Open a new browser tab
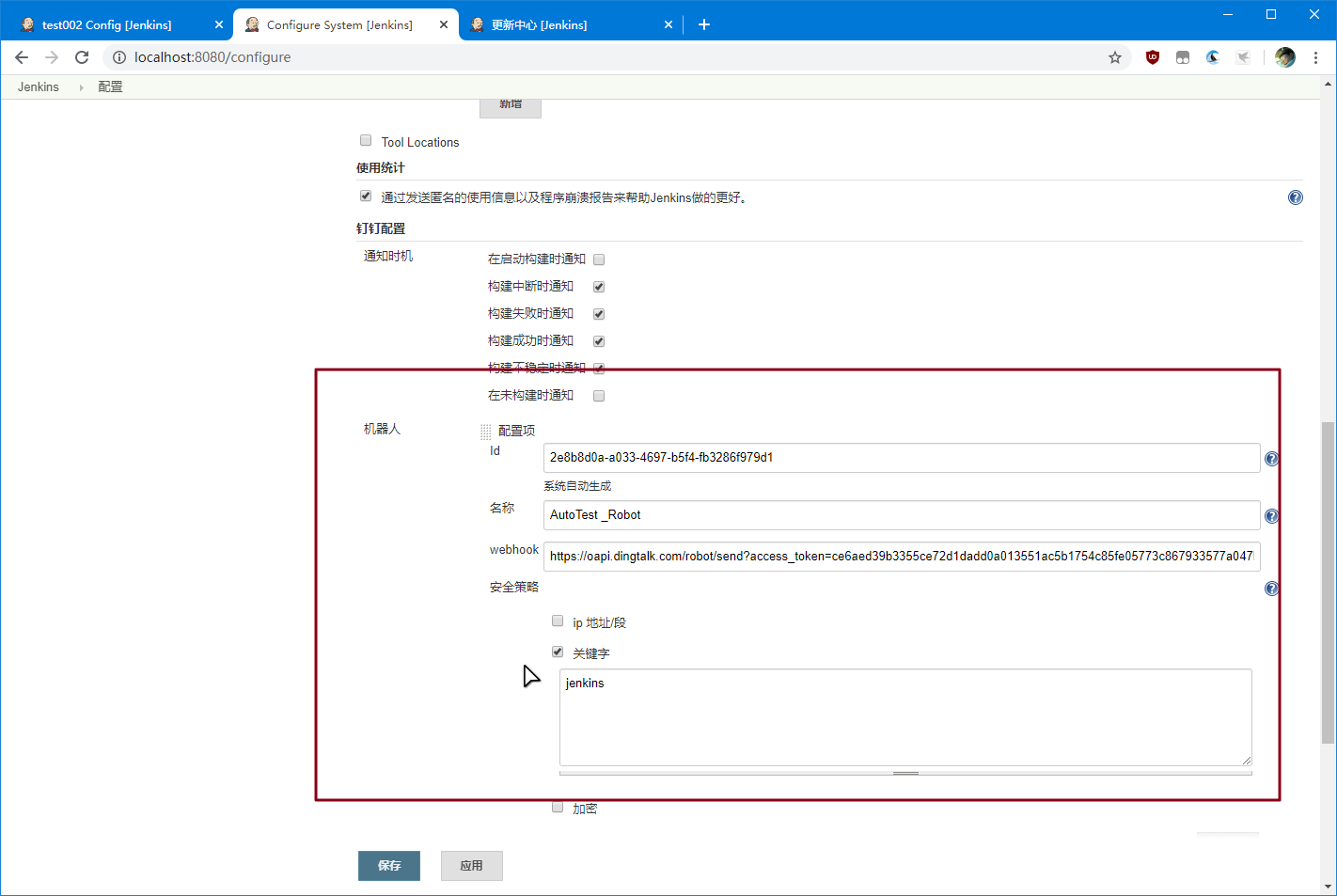 (704, 24)
